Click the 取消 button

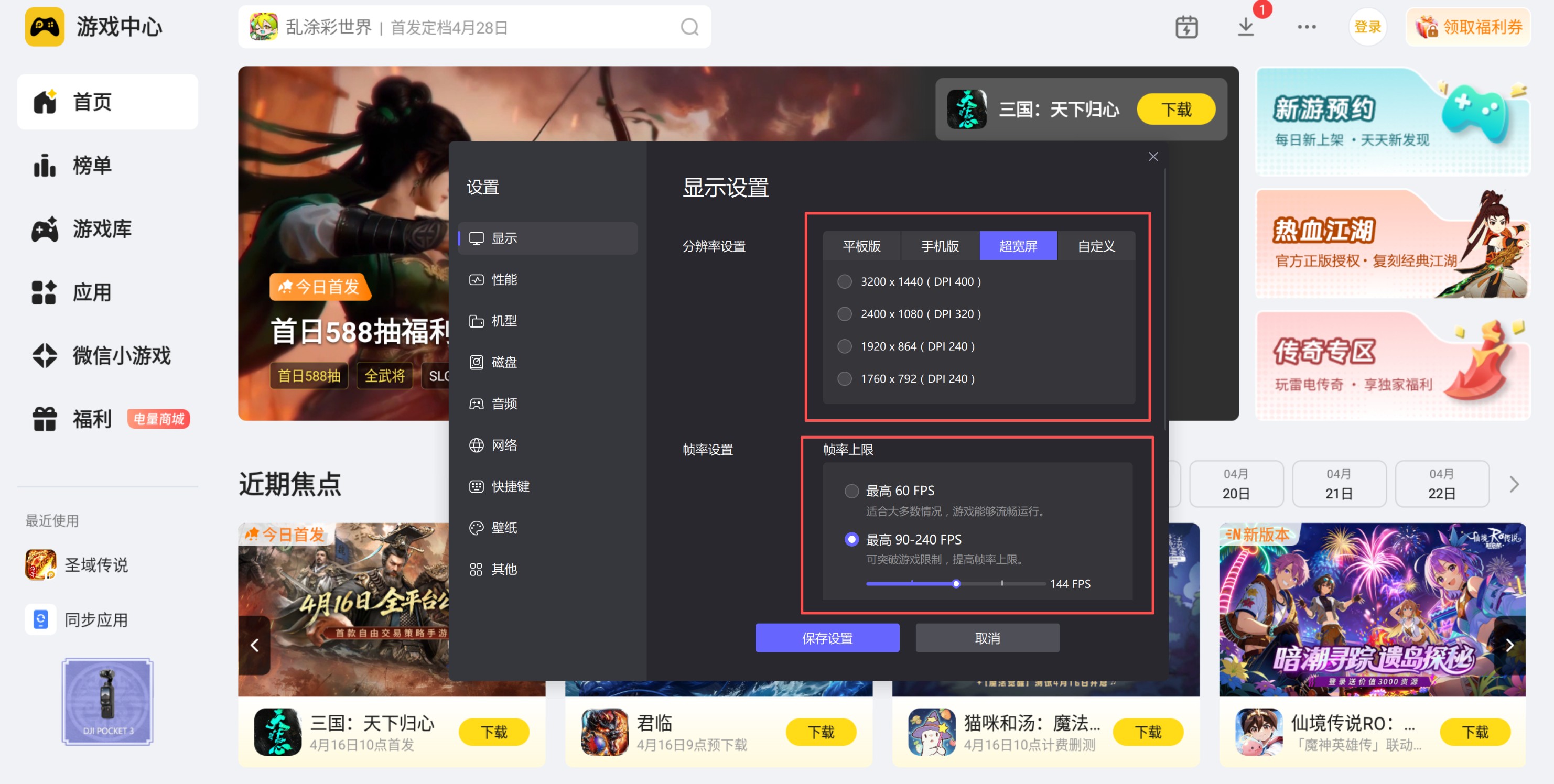coord(987,638)
